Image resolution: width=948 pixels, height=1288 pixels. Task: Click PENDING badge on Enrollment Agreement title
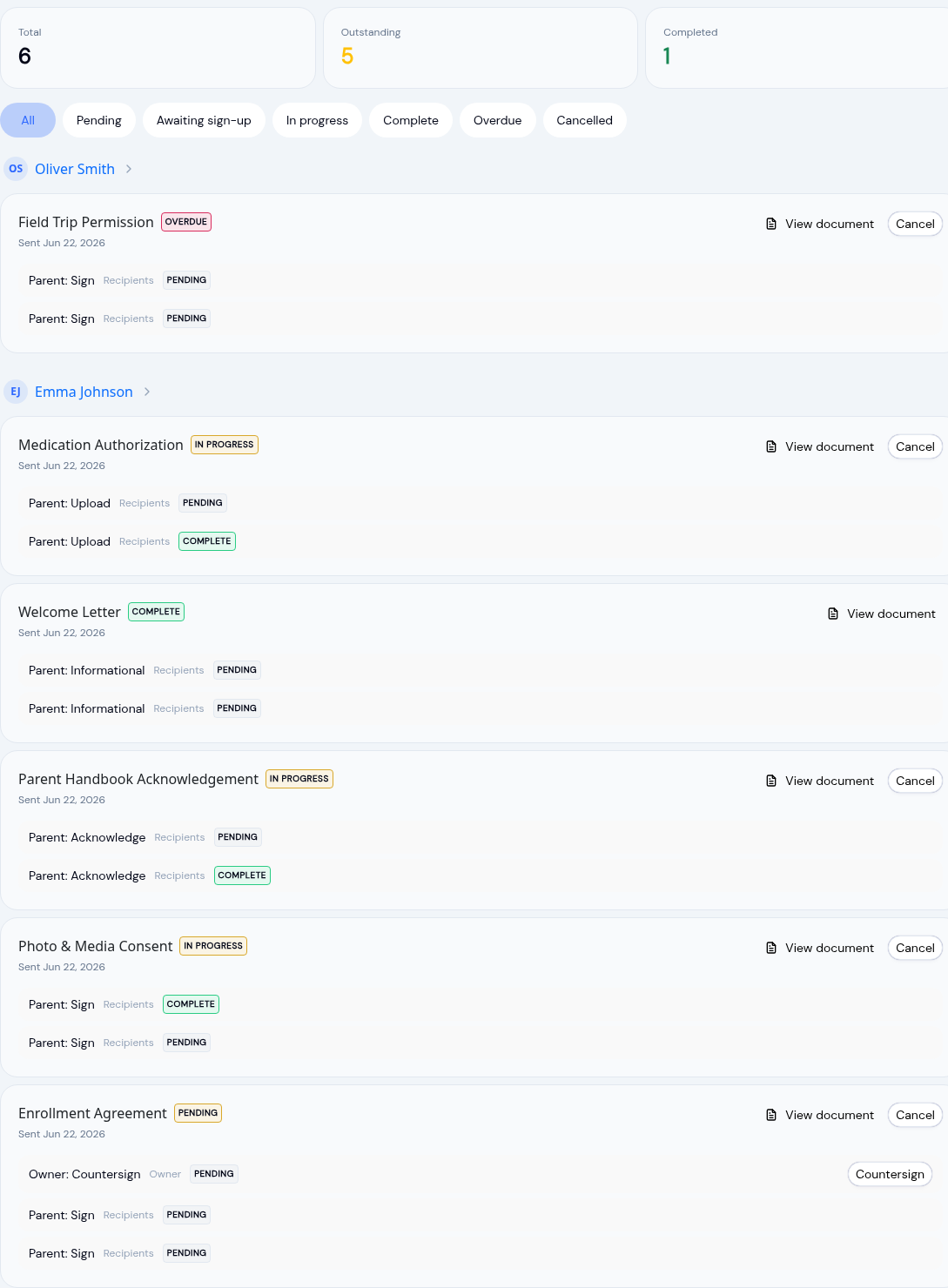tap(198, 1113)
